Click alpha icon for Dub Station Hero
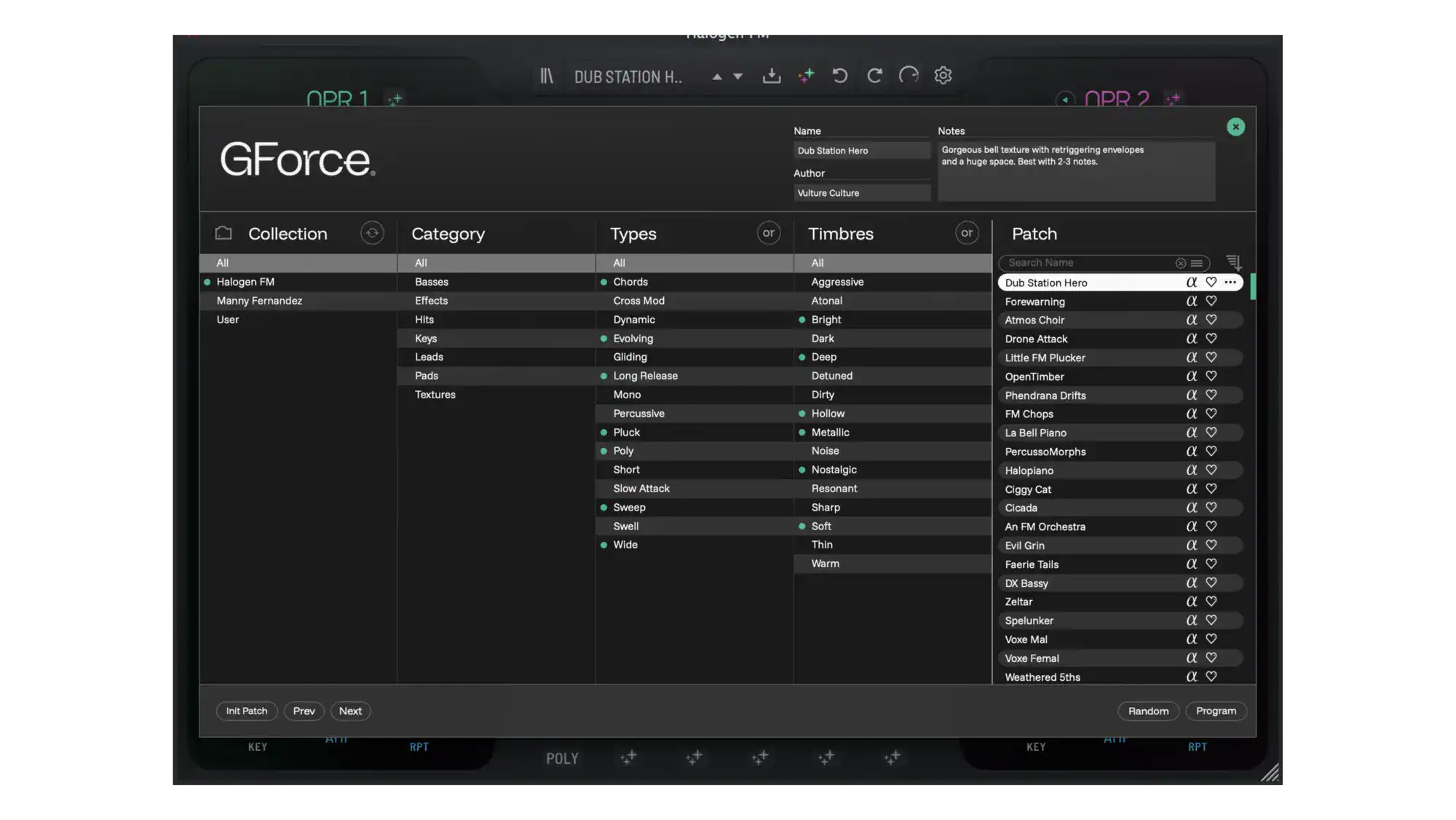The height and width of the screenshot is (820, 1456). tap(1191, 283)
